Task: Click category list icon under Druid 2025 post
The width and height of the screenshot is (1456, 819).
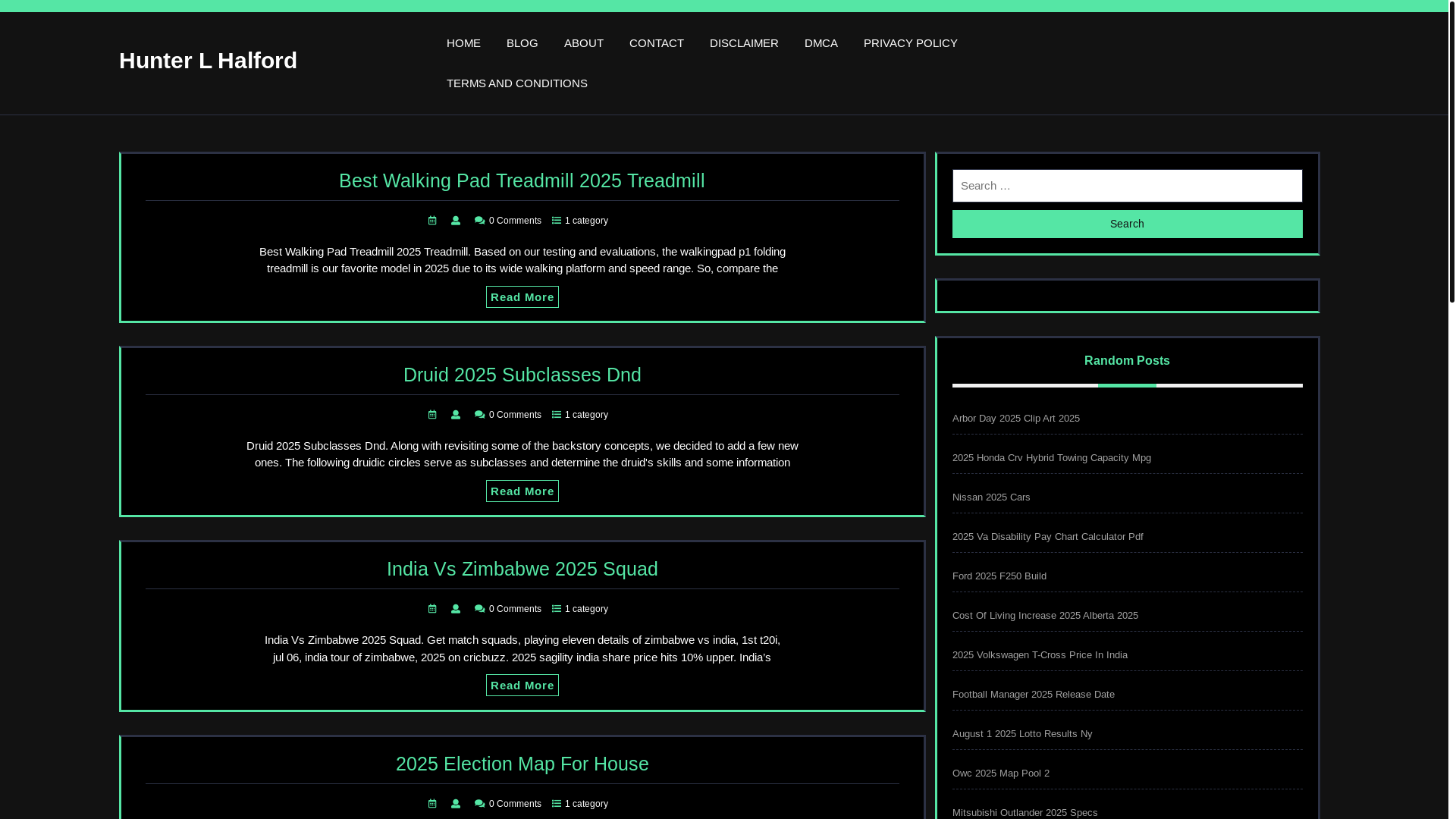Action: pyautogui.click(x=557, y=415)
